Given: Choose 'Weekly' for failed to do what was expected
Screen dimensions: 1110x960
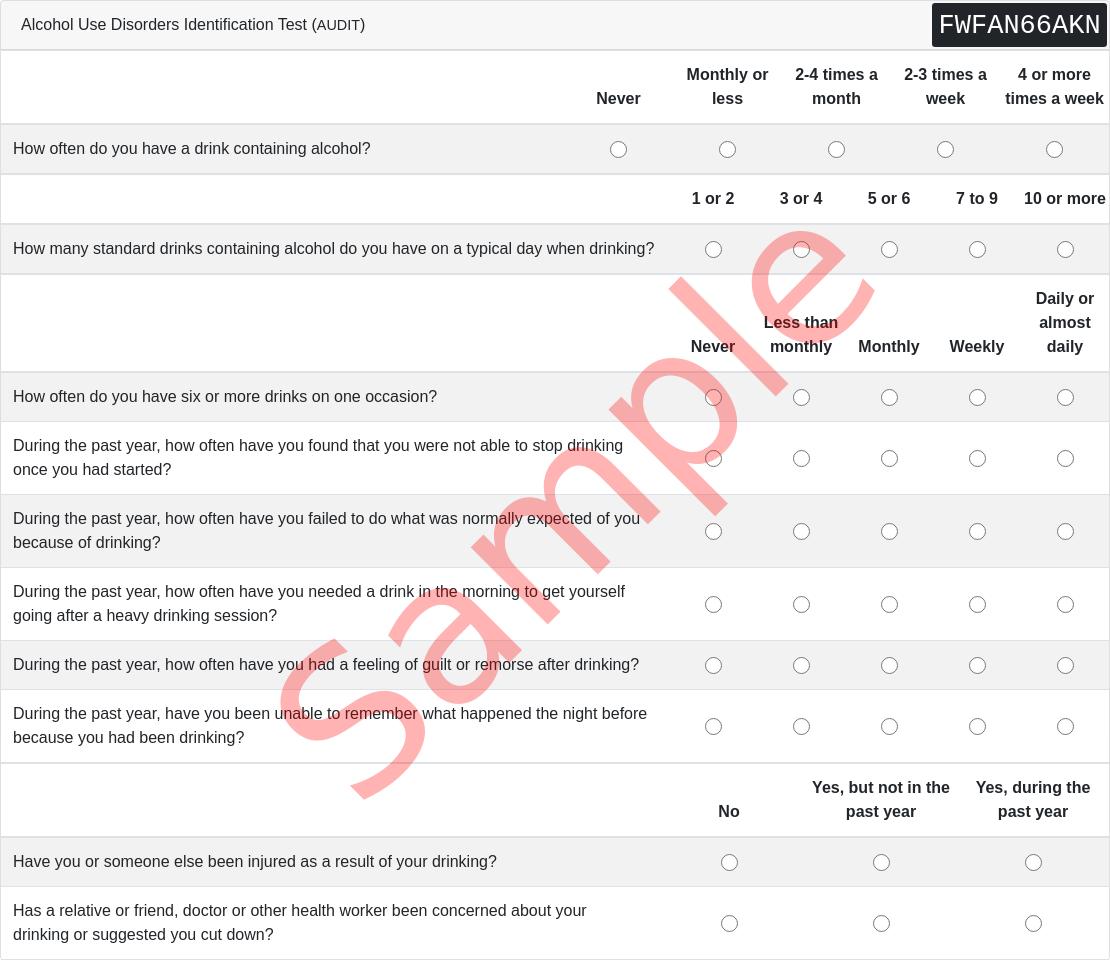Looking at the screenshot, I should (x=977, y=531).
